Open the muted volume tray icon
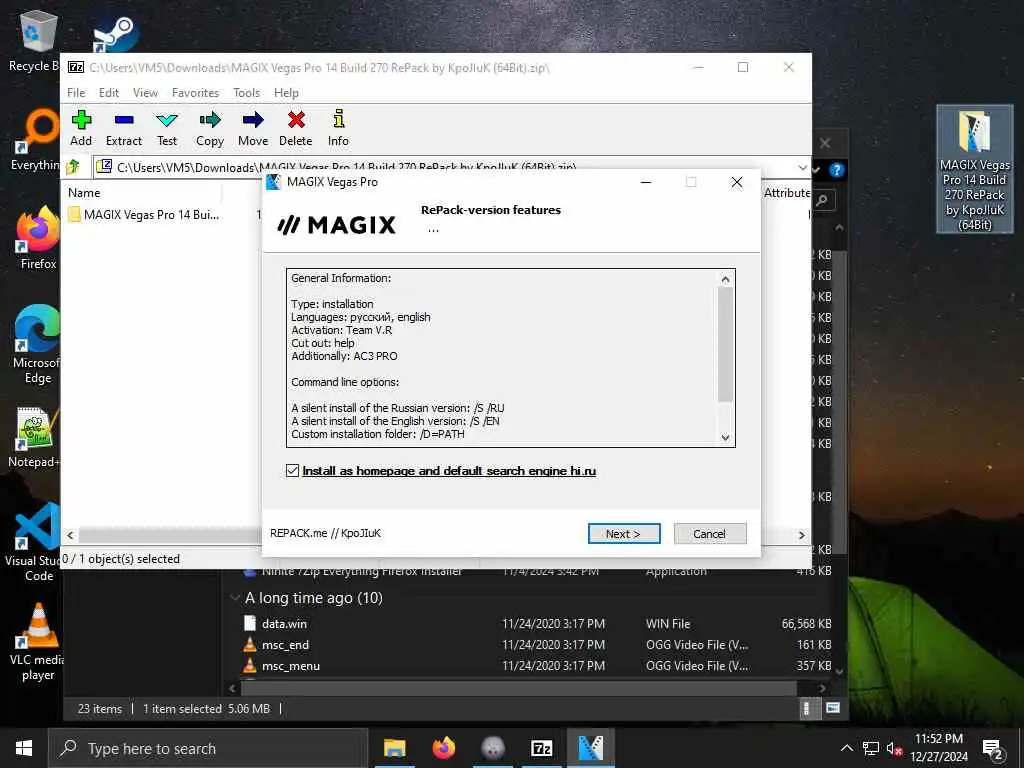1024x768 pixels. tap(894, 748)
